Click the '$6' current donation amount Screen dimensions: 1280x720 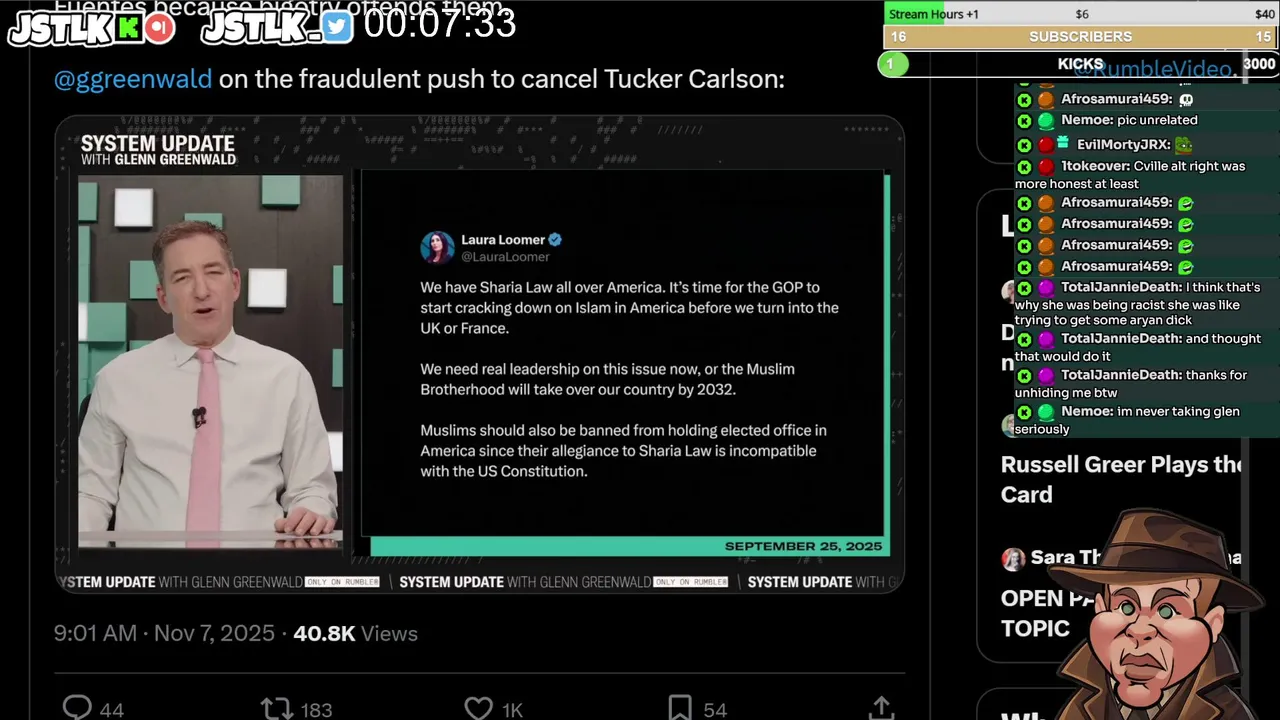1082,14
